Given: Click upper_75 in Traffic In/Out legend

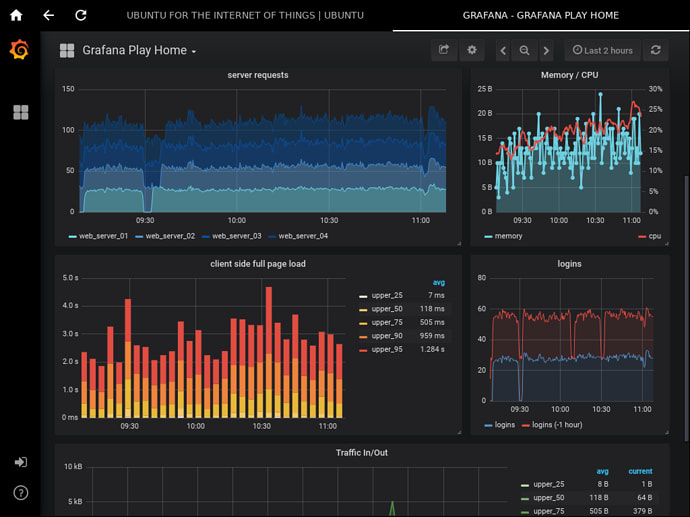Looking at the screenshot, I should click(x=549, y=511).
